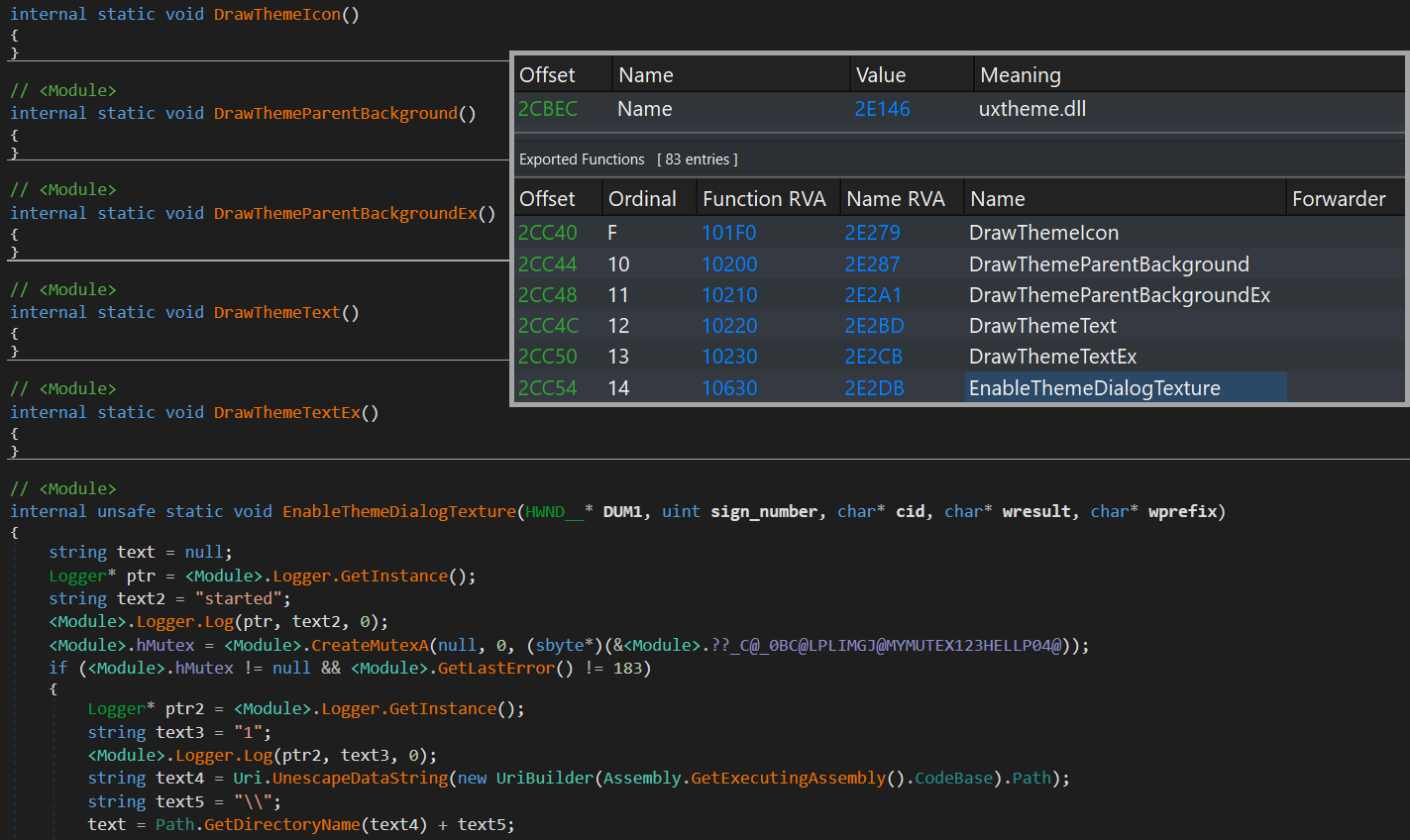Click DrawThemeParentBackgroundEx method declaration in code
This screenshot has width=1410, height=840.
point(346,213)
